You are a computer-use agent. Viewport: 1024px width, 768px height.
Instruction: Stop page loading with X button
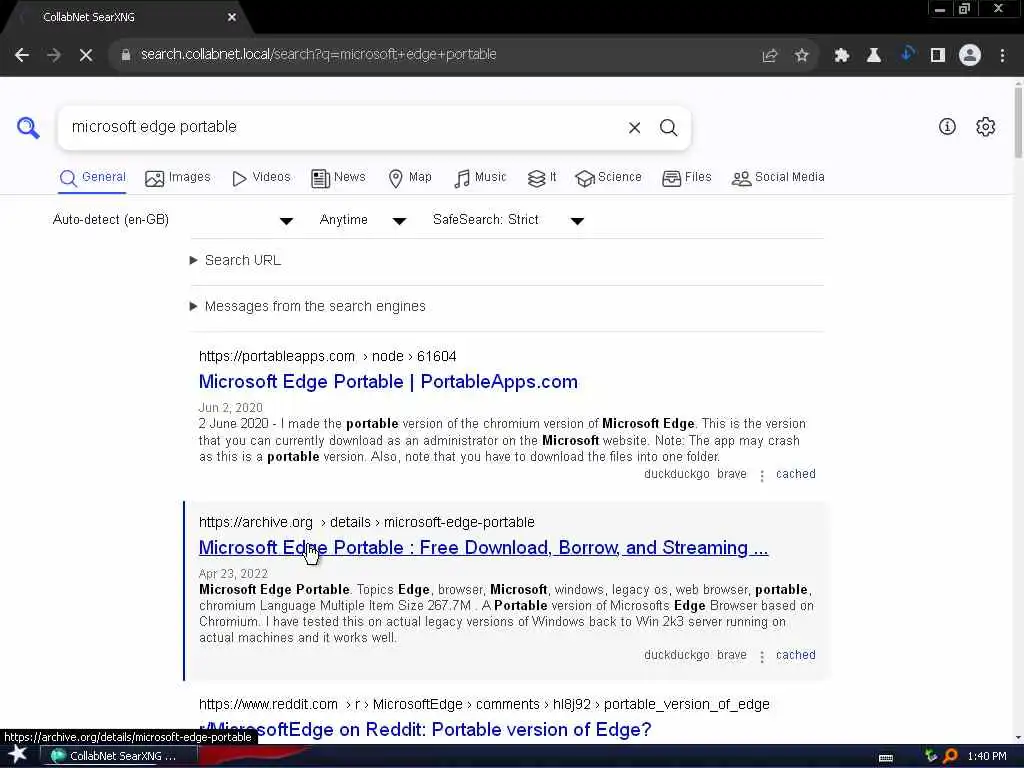[86, 55]
